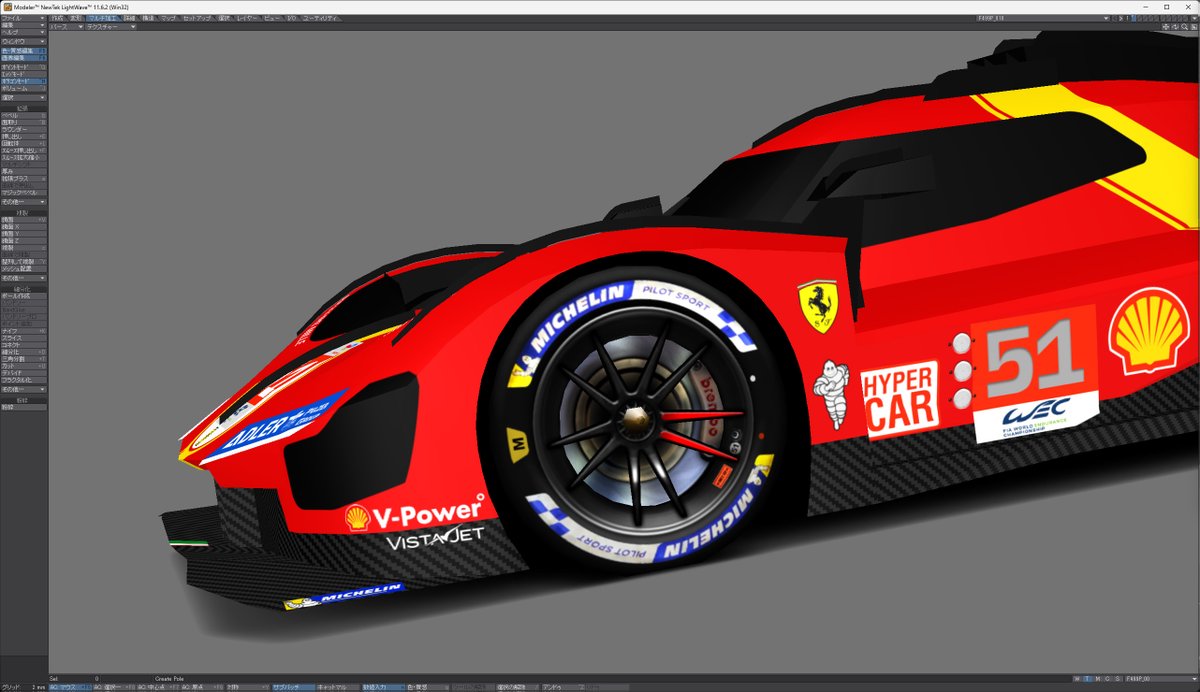
Task: Activate the 面取り tool
Action: coord(24,121)
